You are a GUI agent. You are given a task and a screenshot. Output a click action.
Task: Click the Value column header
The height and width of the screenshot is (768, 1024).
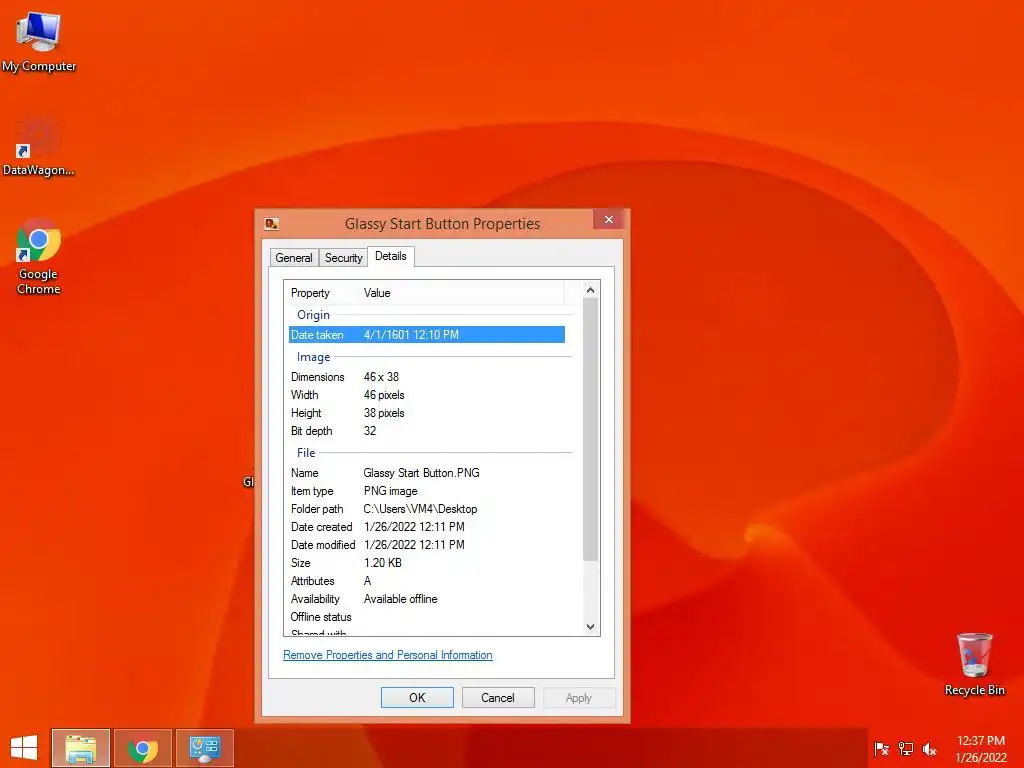point(462,293)
